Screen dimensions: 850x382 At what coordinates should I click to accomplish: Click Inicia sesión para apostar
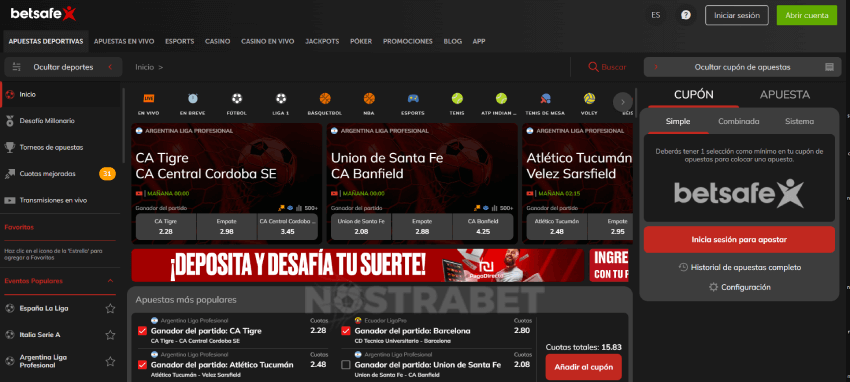pos(739,239)
